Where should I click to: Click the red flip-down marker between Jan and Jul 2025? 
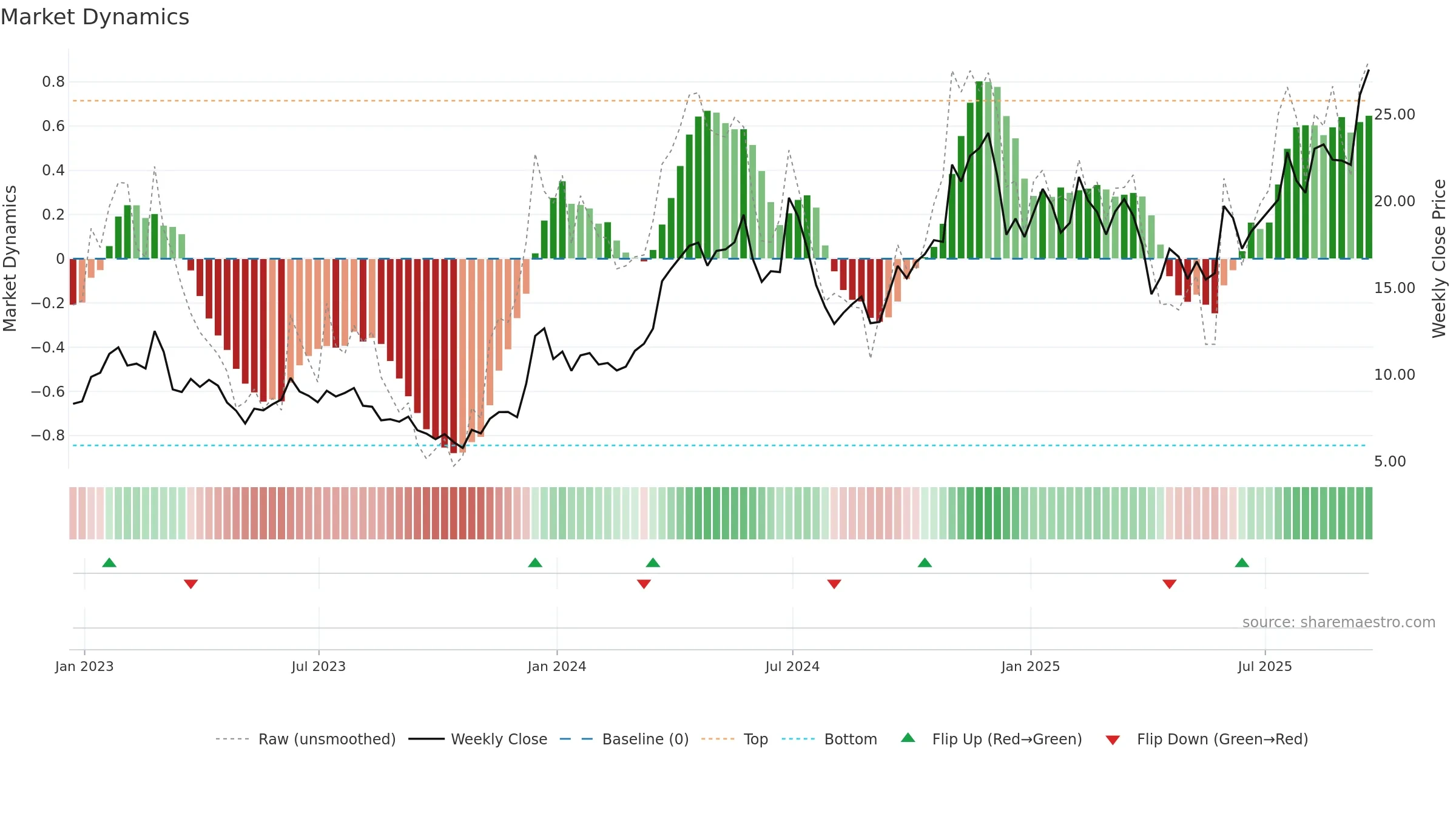(1170, 584)
